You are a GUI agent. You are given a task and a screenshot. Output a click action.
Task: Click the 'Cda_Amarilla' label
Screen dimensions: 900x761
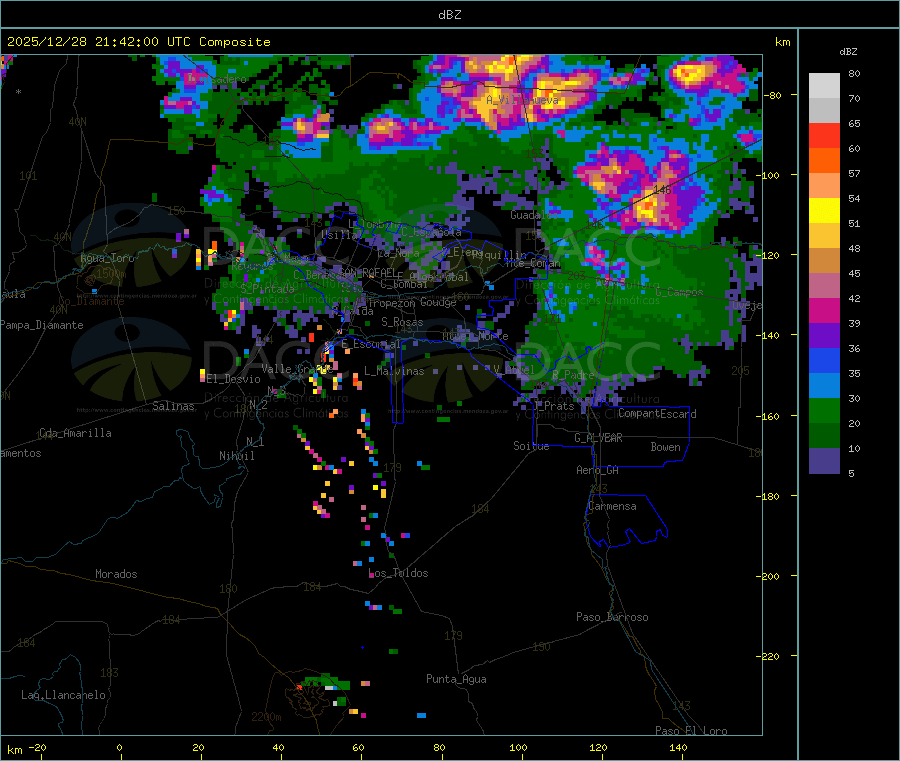coord(75,433)
